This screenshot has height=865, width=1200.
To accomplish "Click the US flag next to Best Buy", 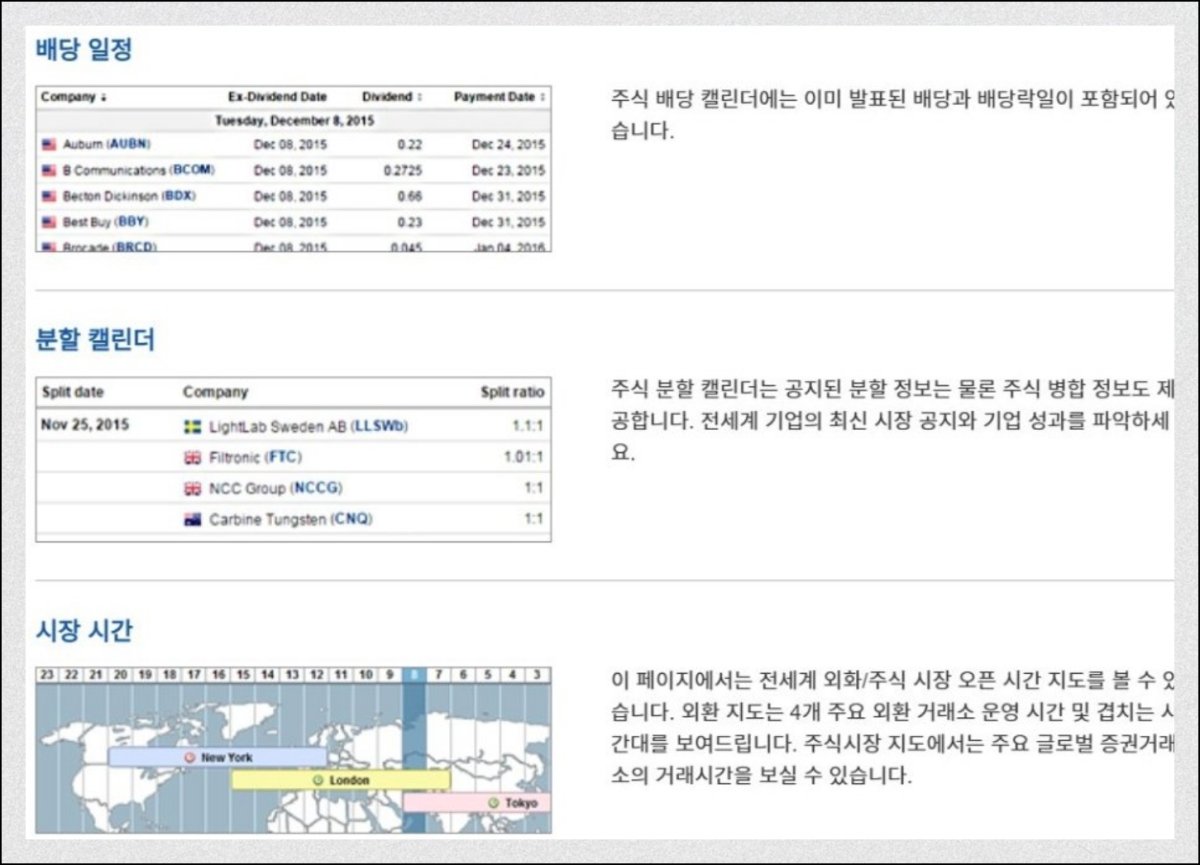I will 49,223.
